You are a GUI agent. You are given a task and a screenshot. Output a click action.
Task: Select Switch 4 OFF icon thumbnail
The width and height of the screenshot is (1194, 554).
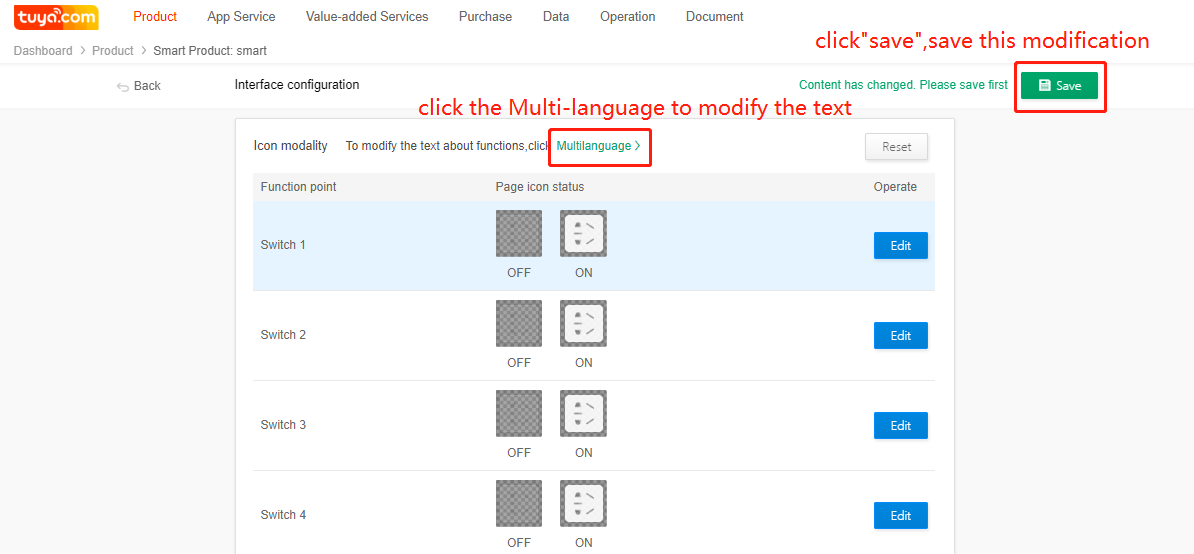519,503
